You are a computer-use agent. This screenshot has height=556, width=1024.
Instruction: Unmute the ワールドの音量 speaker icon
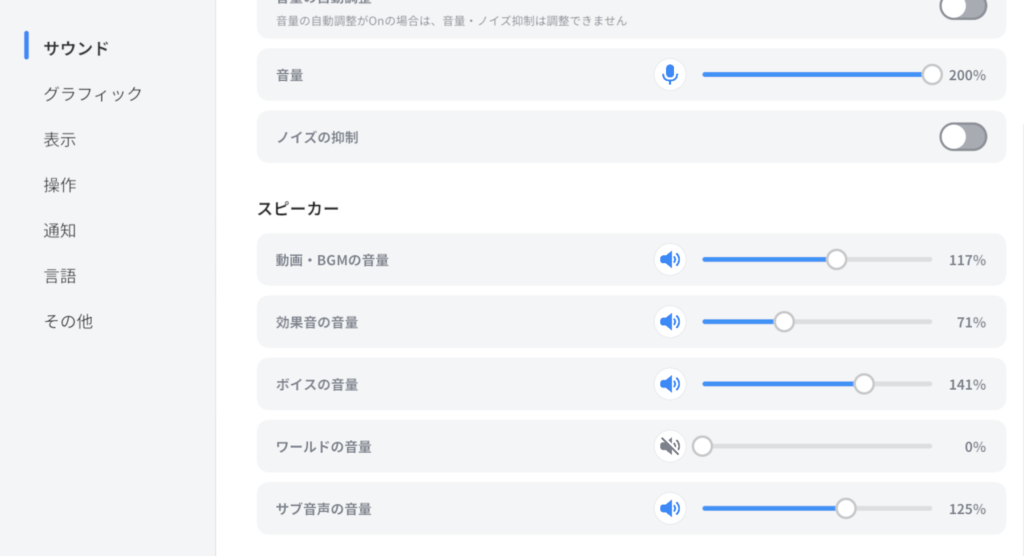[670, 446]
